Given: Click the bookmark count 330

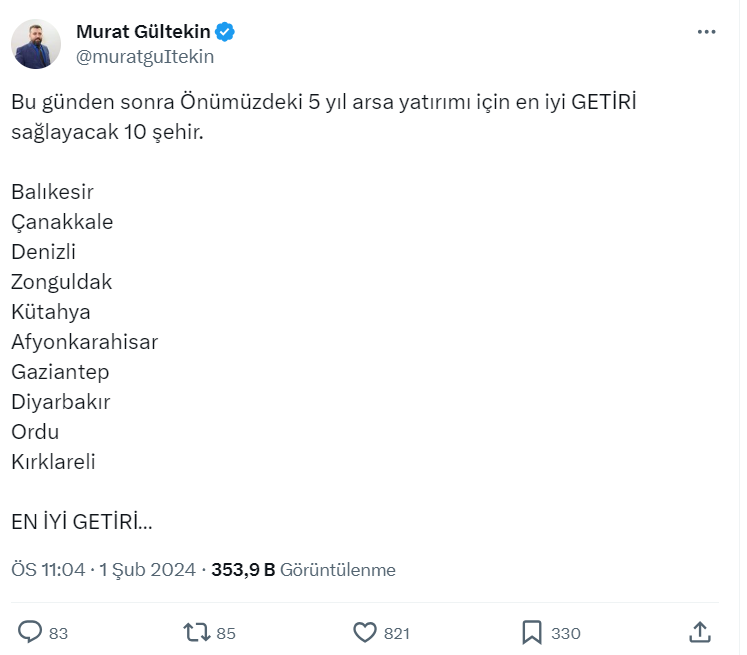Looking at the screenshot, I should tap(566, 633).
